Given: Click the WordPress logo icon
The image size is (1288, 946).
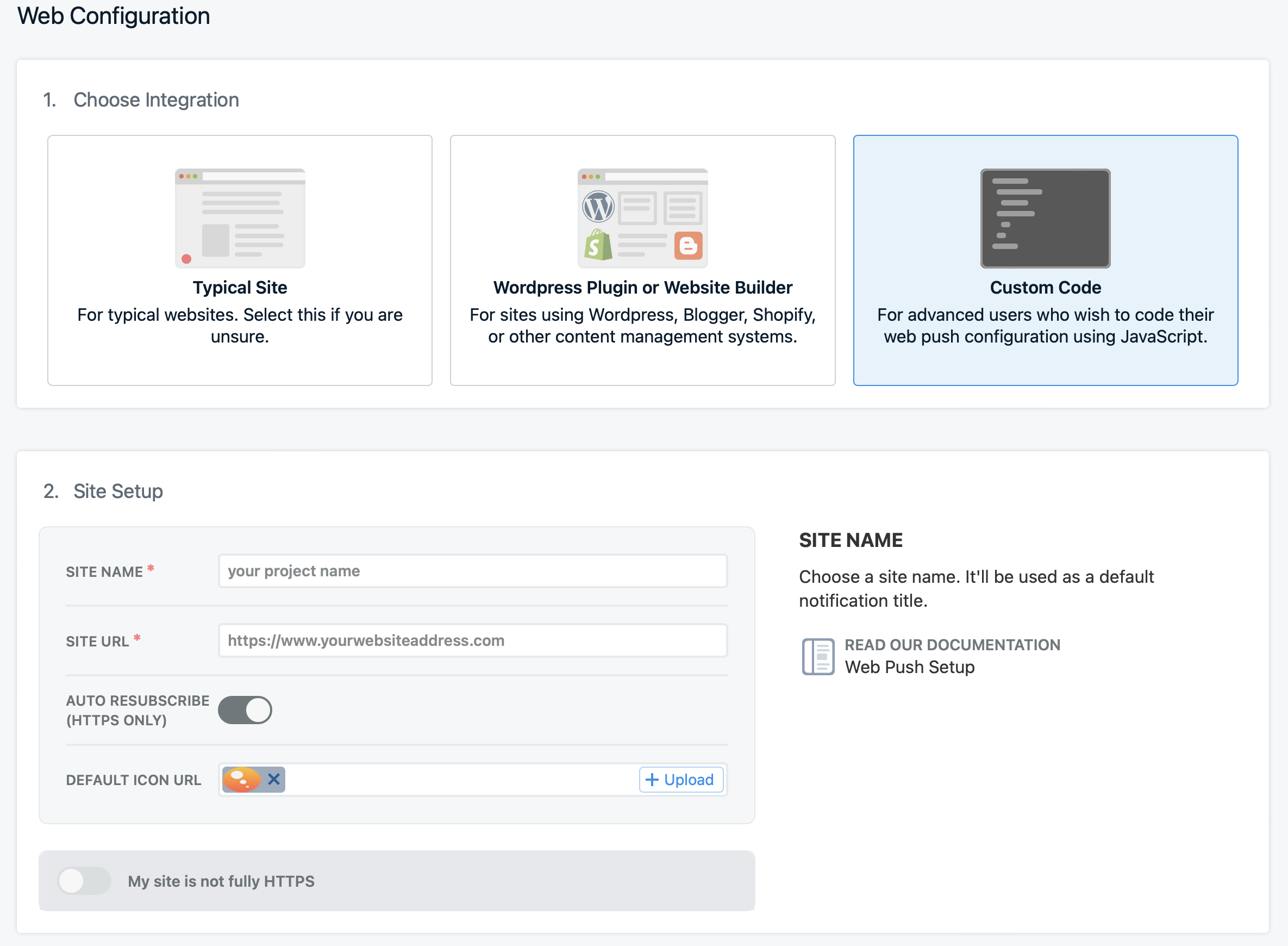Looking at the screenshot, I should coord(598,207).
